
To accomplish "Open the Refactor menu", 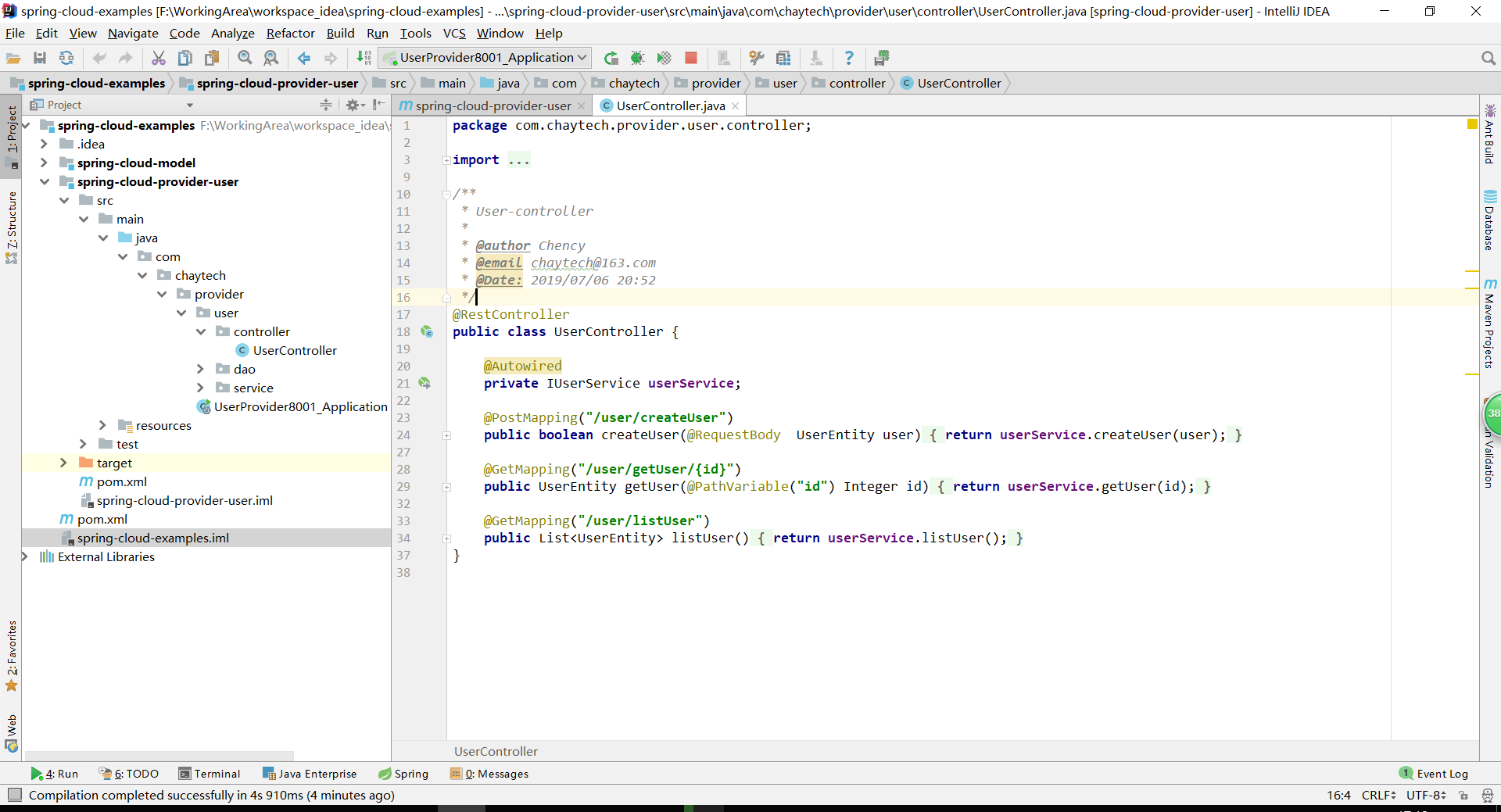I will 290,33.
